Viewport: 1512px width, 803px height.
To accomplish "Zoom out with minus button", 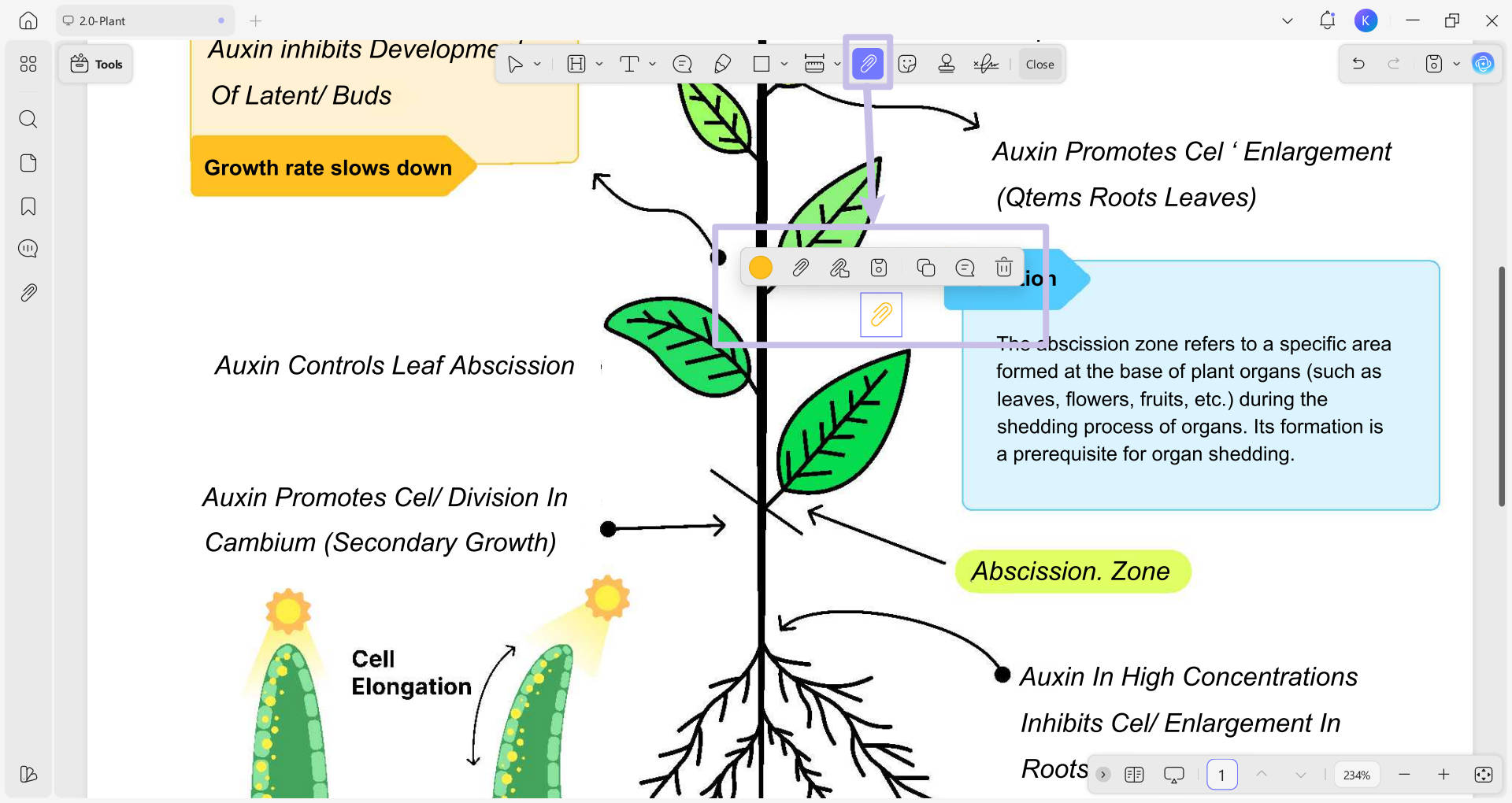I will point(1404,775).
